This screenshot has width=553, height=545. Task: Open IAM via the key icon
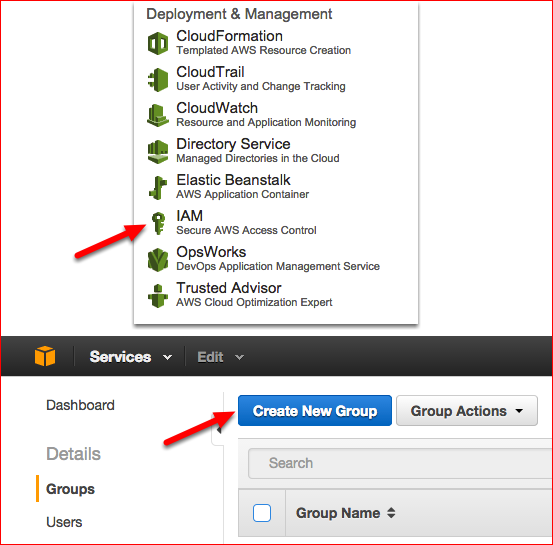pos(158,223)
